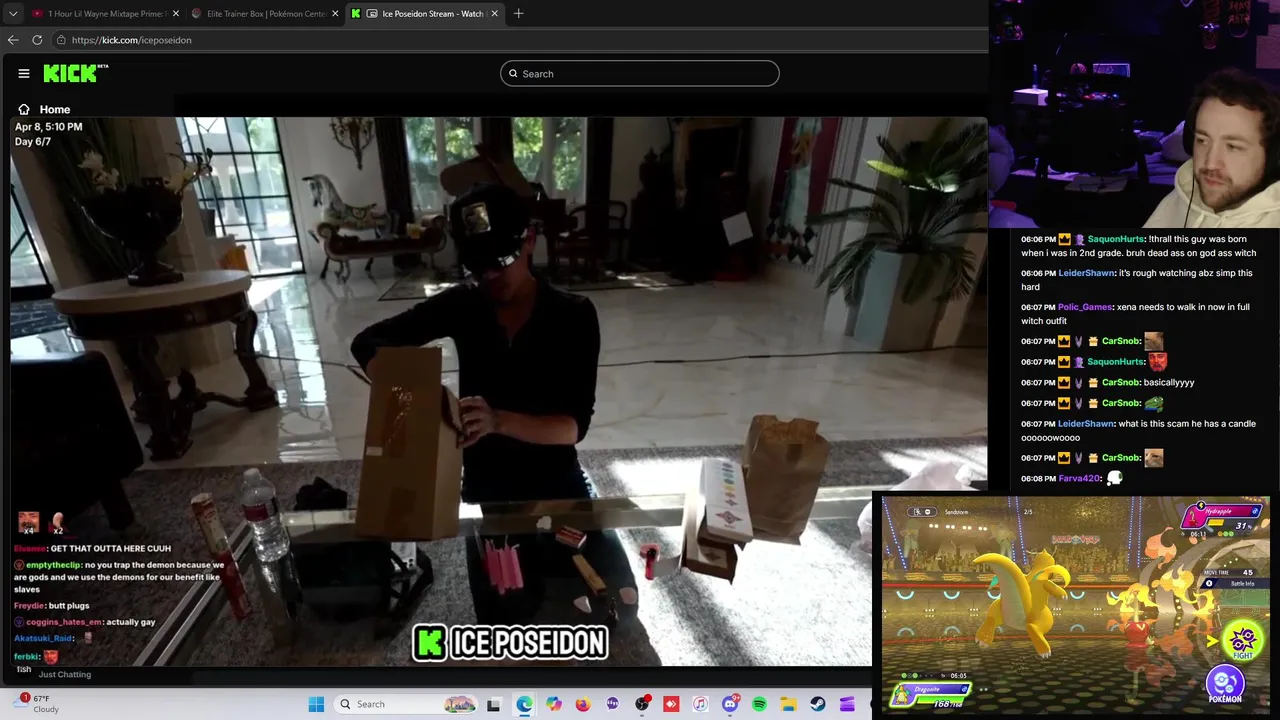Switch to Elite Trainer Box Pokémon Center tab

pyautogui.click(x=264, y=13)
